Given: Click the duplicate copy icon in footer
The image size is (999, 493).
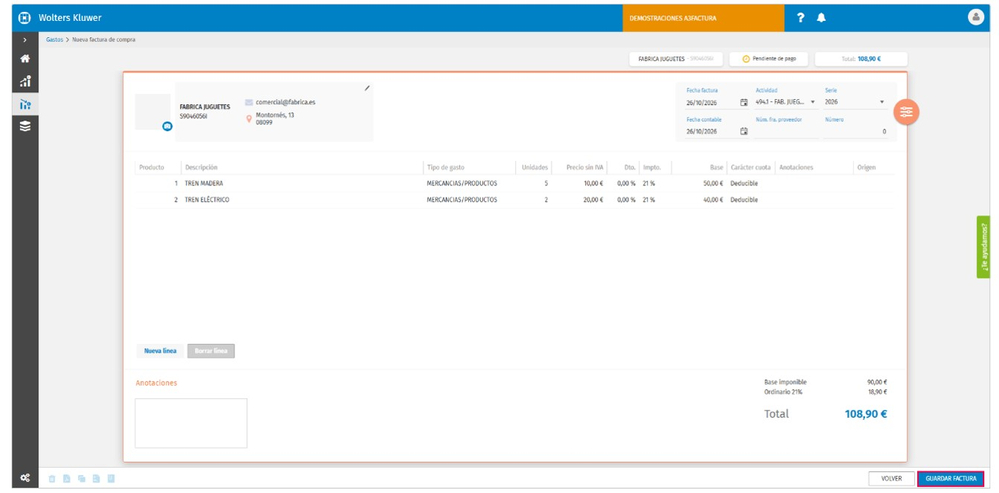Looking at the screenshot, I should point(82,478).
